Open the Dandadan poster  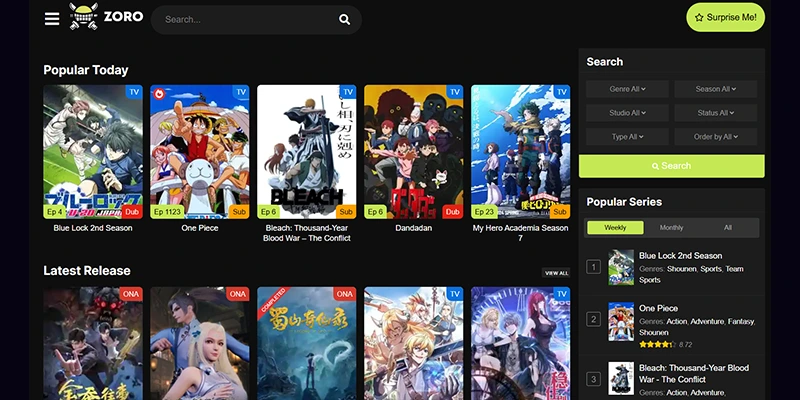point(414,152)
